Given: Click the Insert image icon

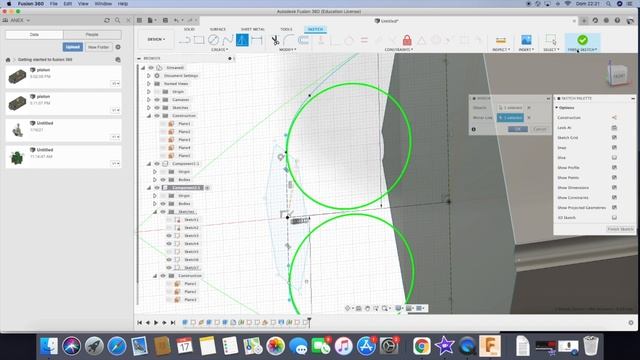Looking at the screenshot, I should [x=526, y=40].
